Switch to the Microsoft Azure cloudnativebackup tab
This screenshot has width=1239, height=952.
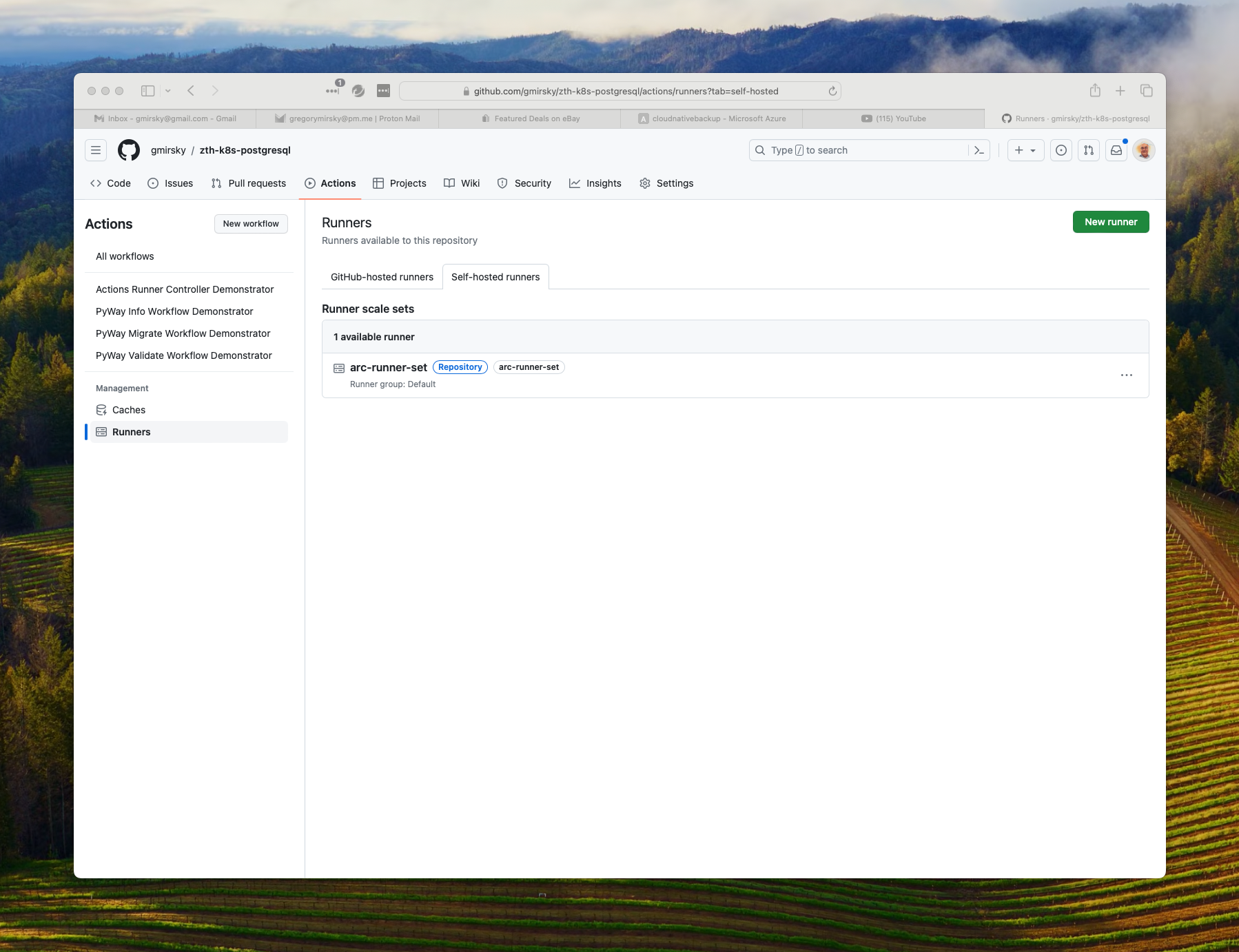click(712, 118)
